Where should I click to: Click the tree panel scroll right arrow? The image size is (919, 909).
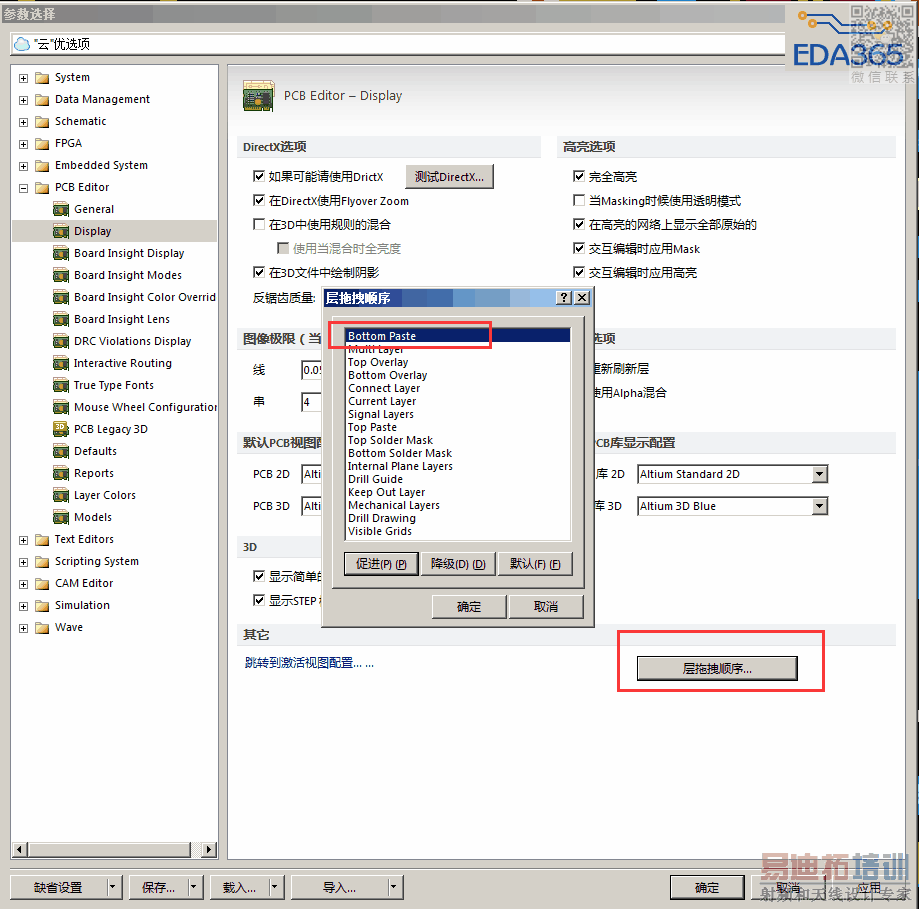(209, 849)
